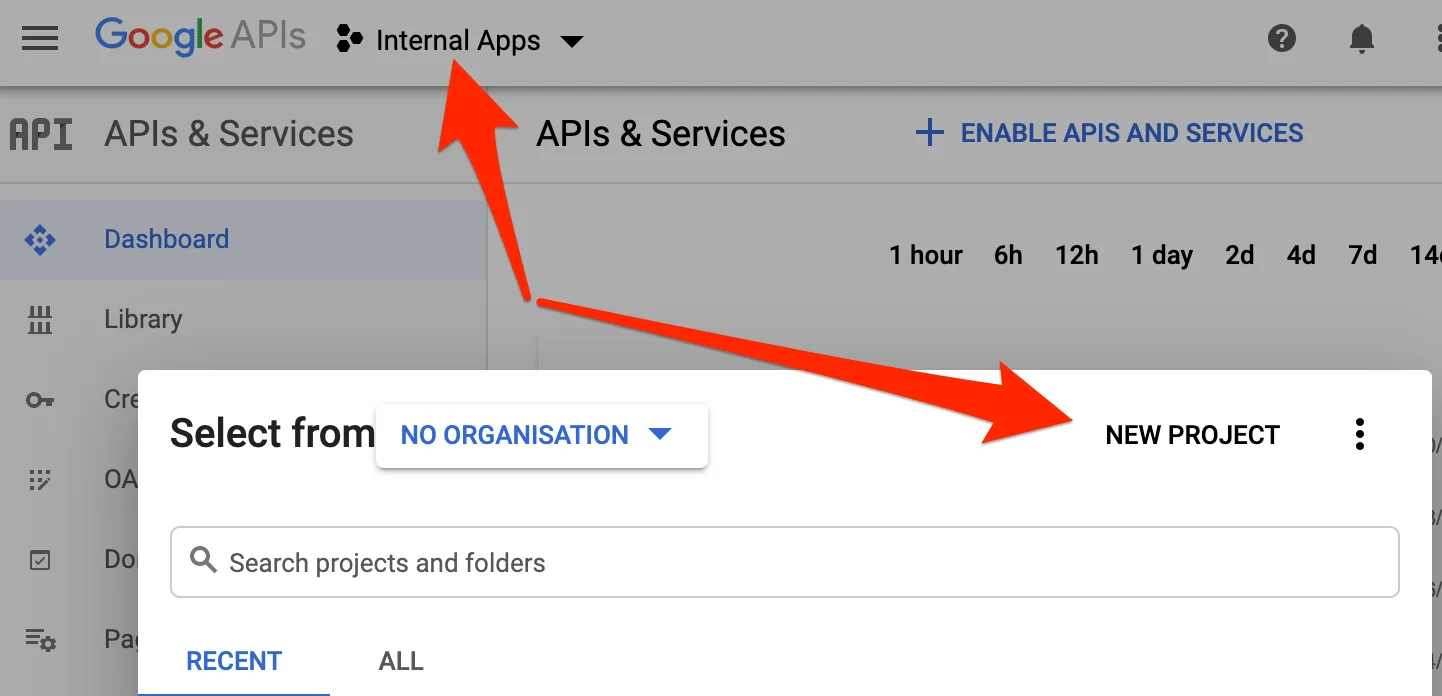Open the help question mark icon
Viewport: 1442px width, 696px height.
(1281, 39)
